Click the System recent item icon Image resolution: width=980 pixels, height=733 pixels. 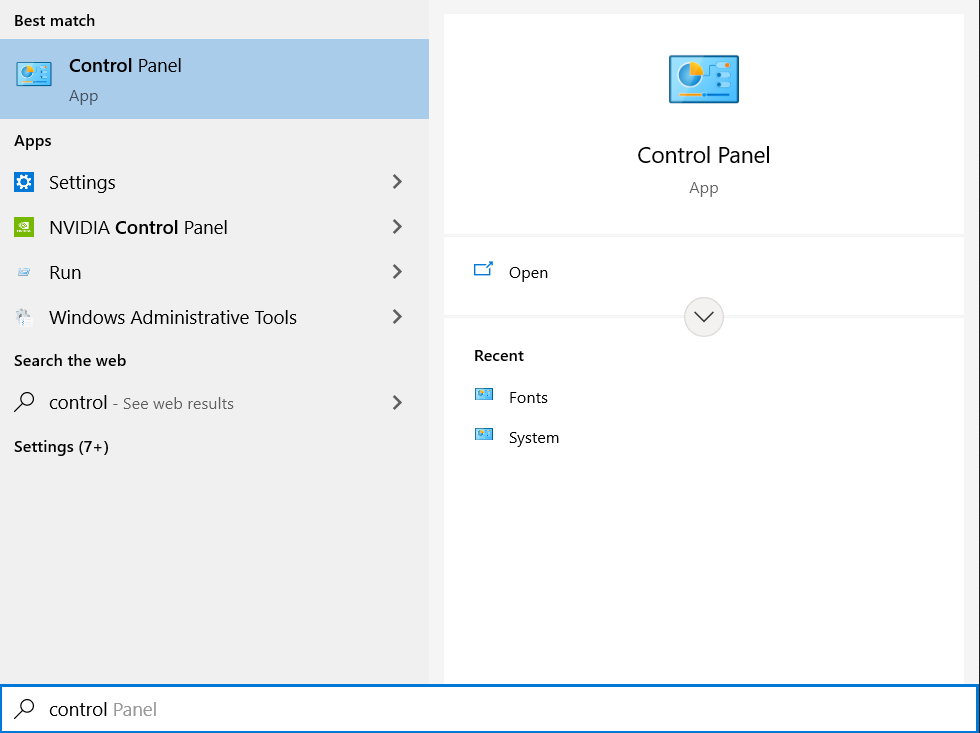(484, 434)
